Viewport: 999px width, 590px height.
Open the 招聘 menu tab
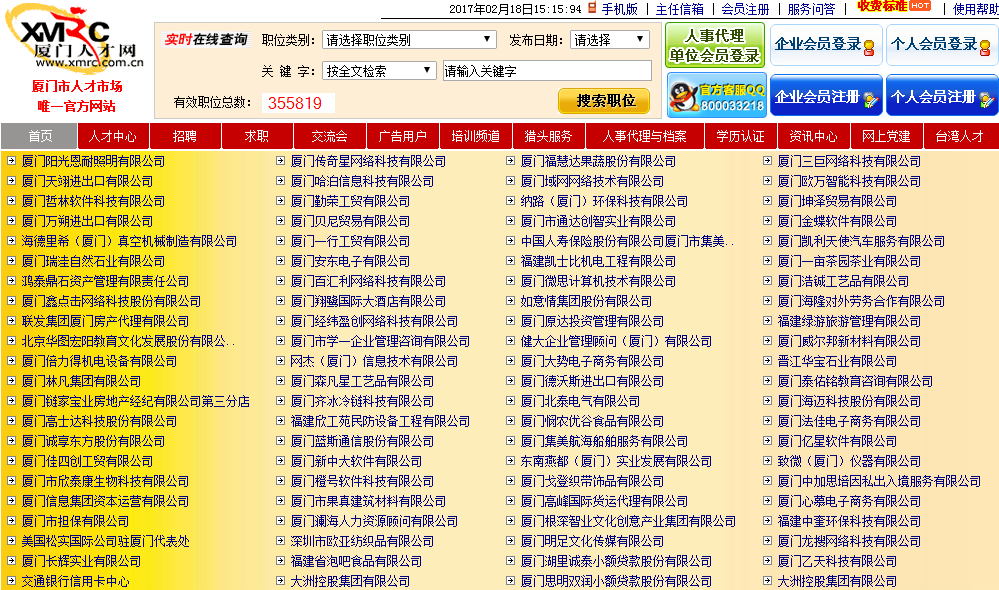185,136
